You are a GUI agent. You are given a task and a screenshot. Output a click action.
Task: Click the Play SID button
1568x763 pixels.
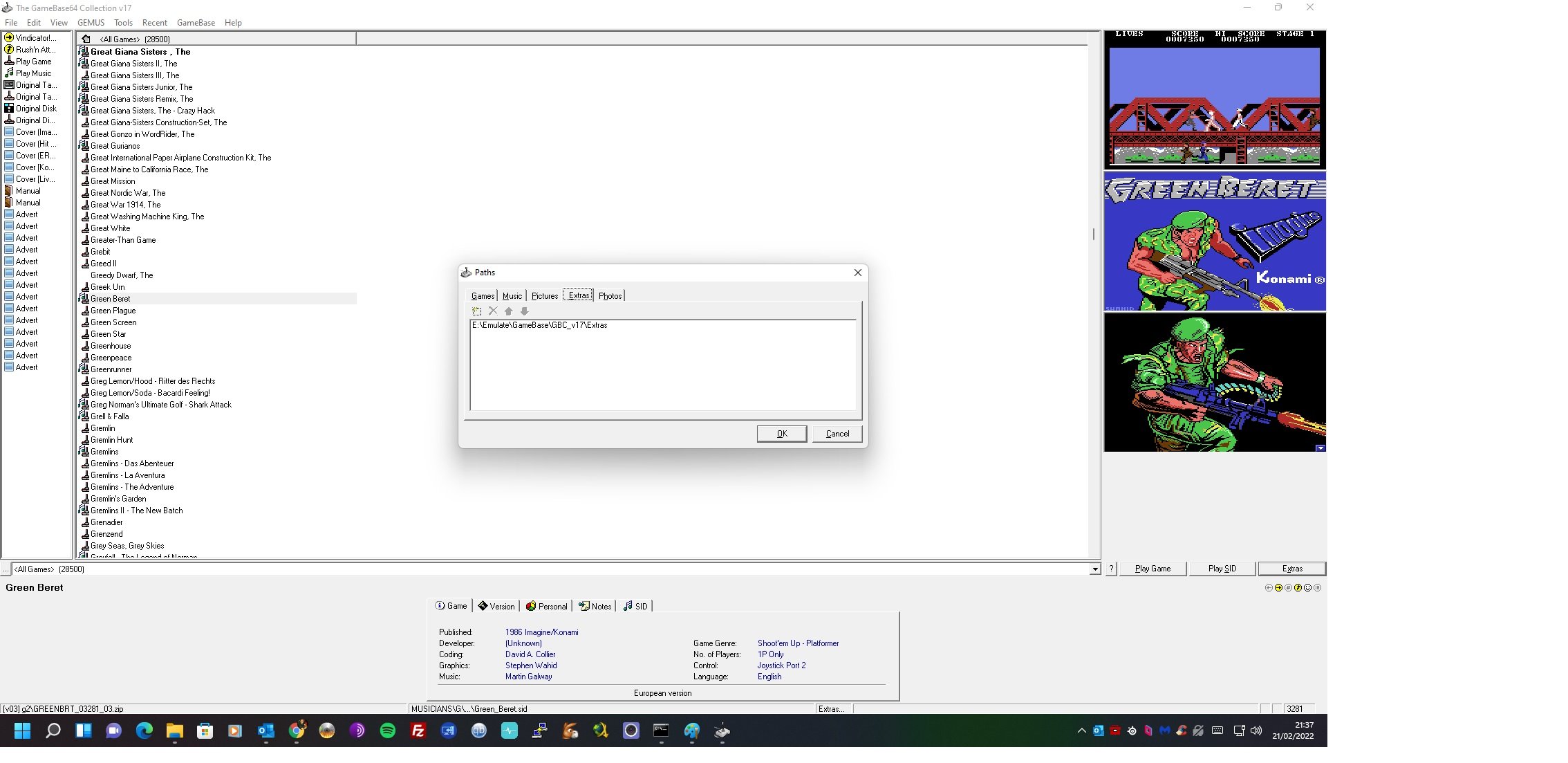(x=1222, y=569)
